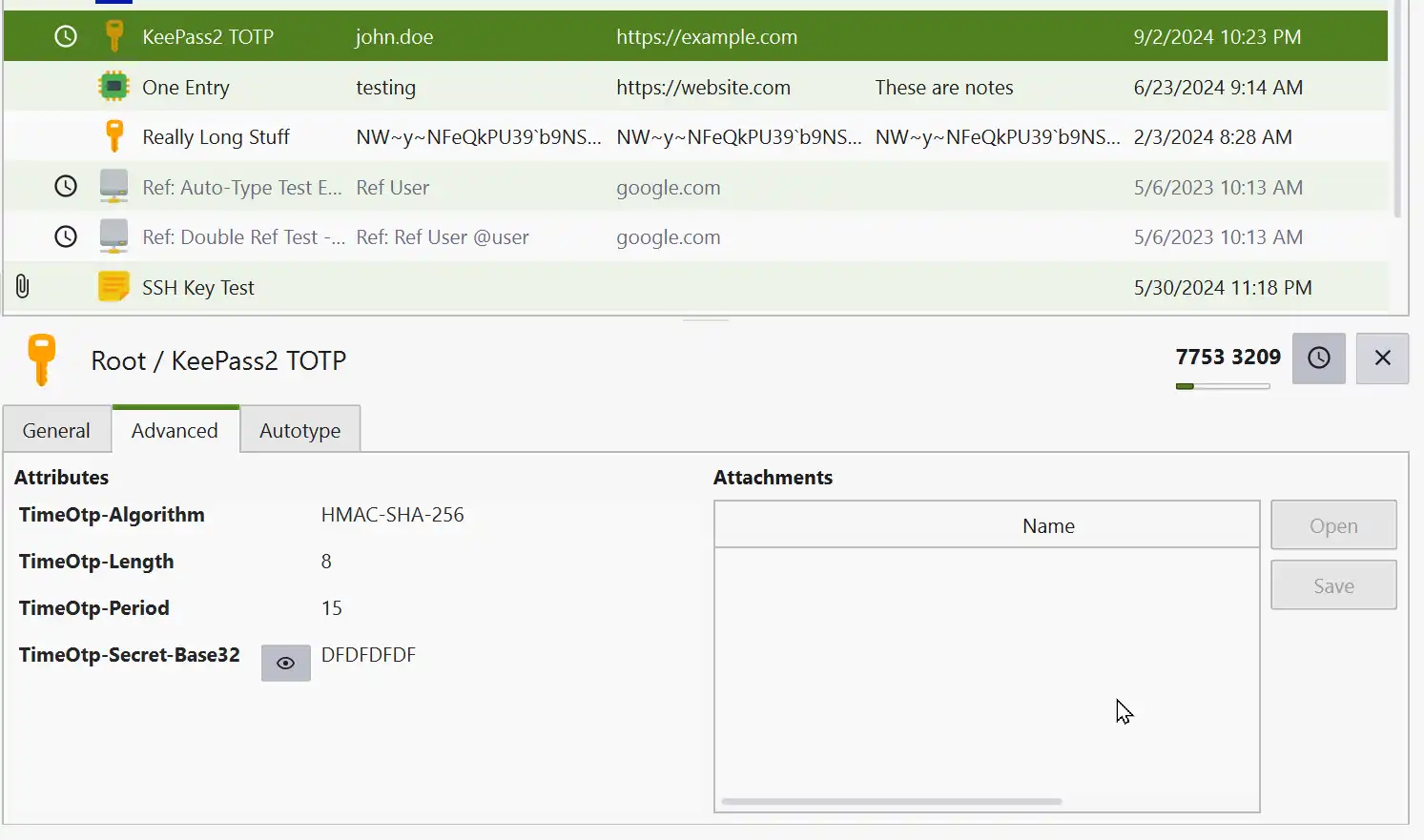Select the Ref: Double Ref Test entry title

243,236
